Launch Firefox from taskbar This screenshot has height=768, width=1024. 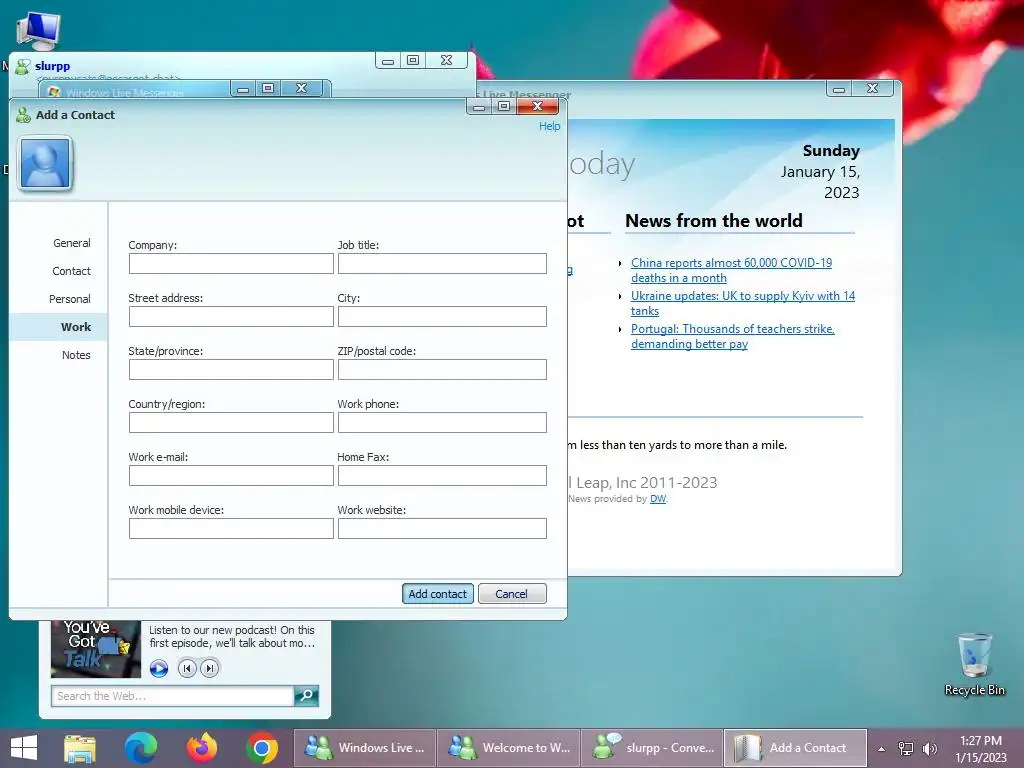pos(201,748)
